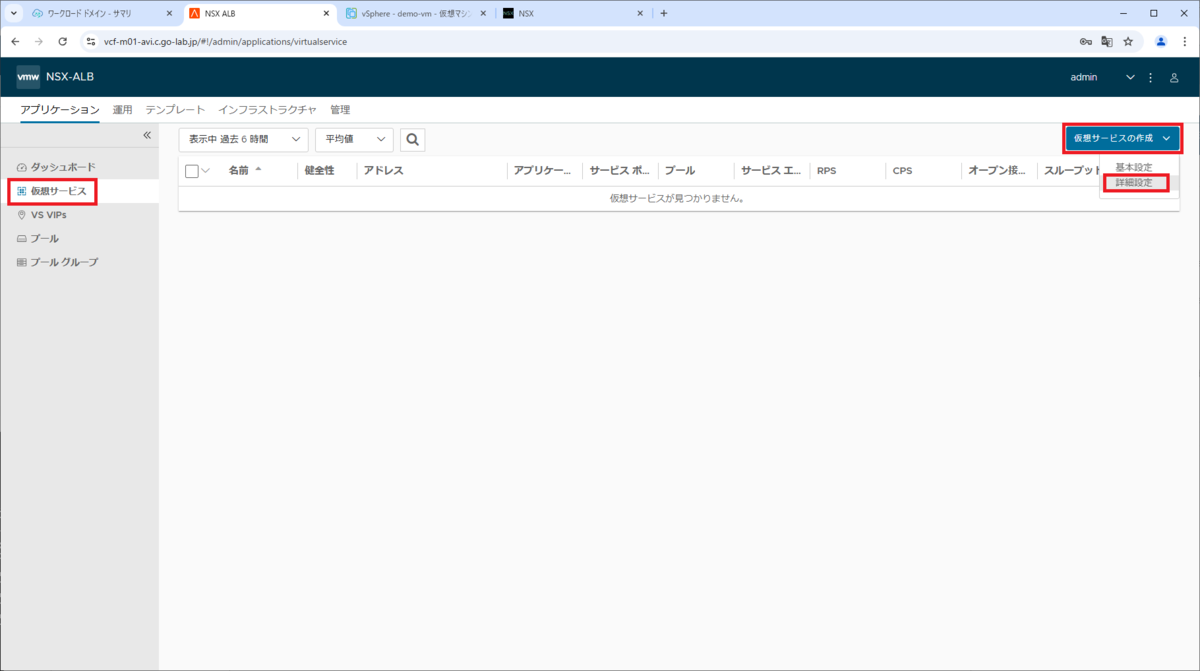Switch to the 運用 tab
1200x671 pixels.
[x=122, y=110]
